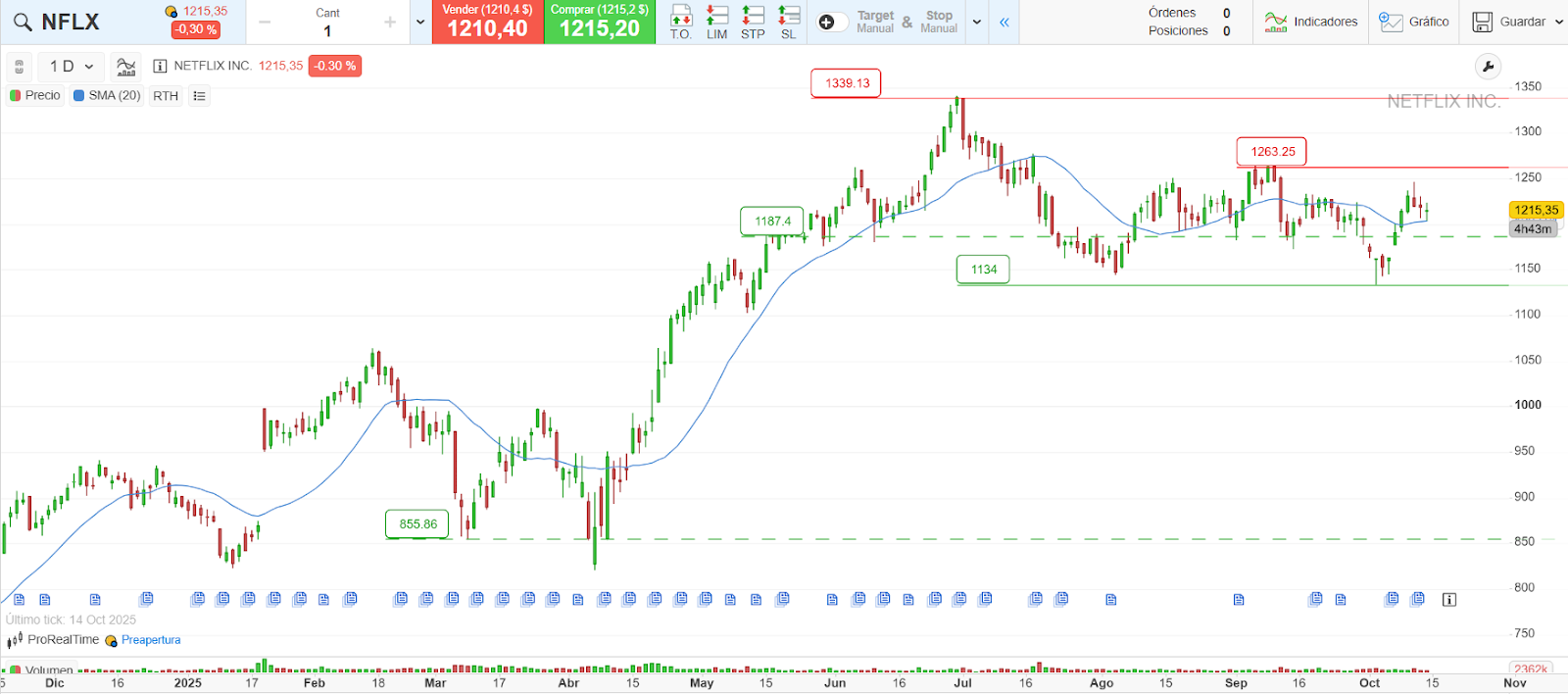Open the Gráfico menu
Viewport: 1568px width, 694px height.
[x=1414, y=22]
